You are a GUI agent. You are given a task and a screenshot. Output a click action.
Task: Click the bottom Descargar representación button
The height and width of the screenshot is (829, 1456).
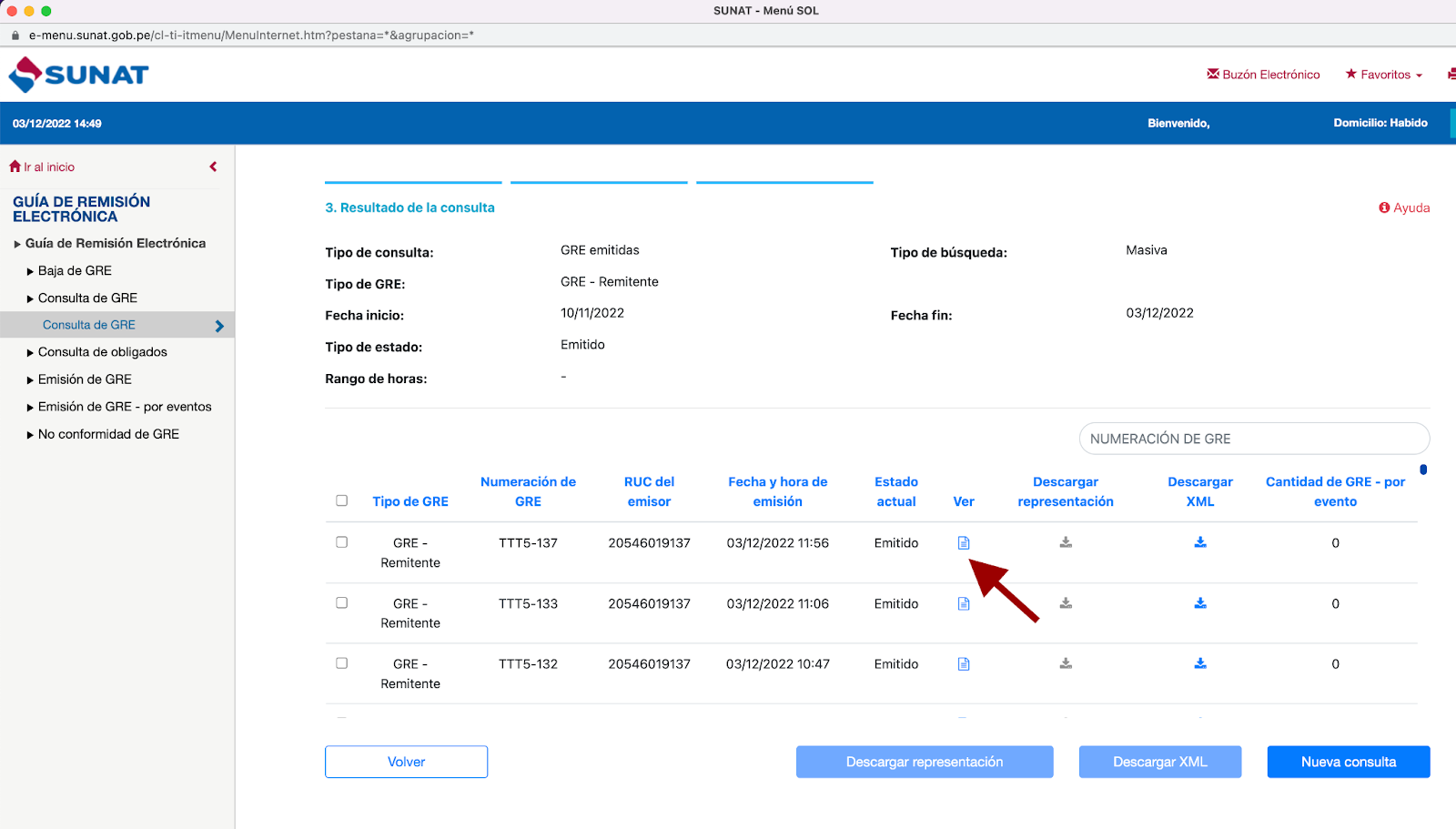(x=925, y=762)
